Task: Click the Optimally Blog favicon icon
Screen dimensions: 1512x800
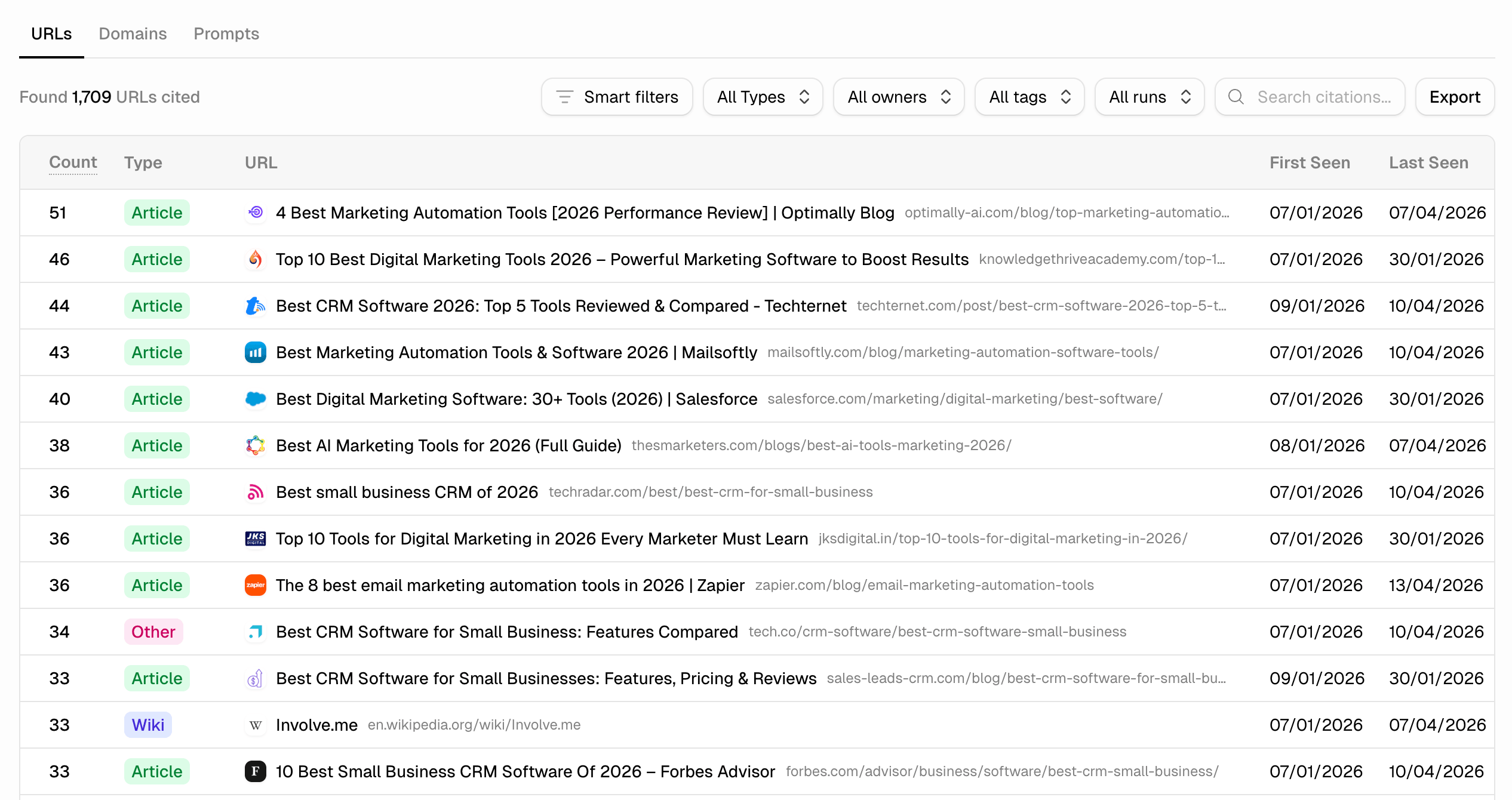Action: click(x=256, y=213)
